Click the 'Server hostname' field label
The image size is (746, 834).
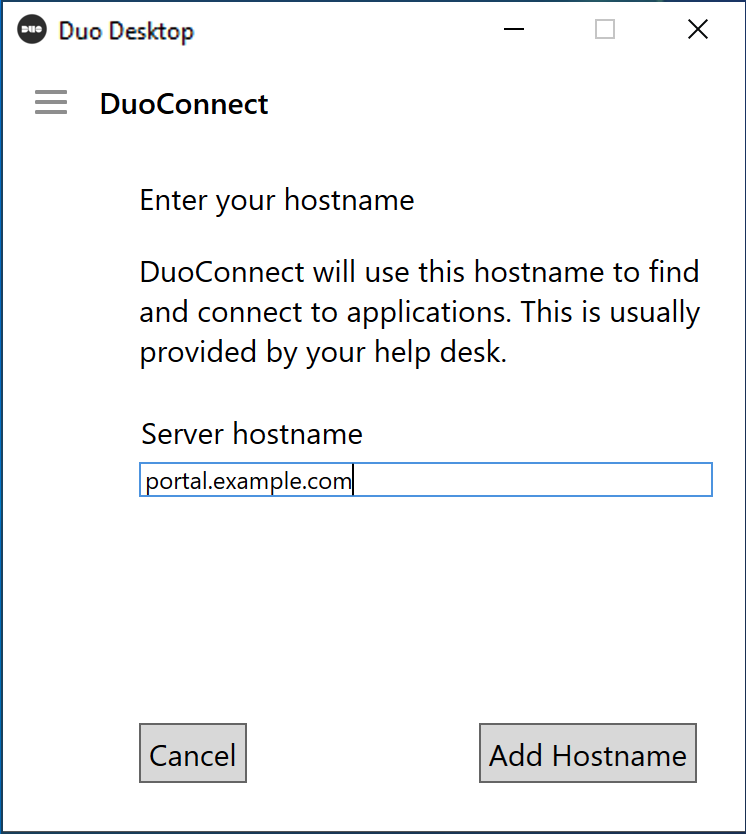pyautogui.click(x=252, y=434)
